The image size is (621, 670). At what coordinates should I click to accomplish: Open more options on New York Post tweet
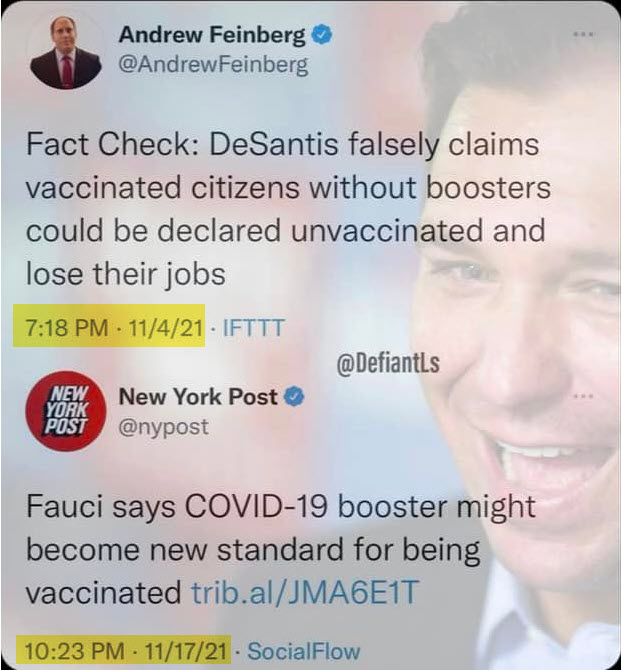[x=583, y=396]
